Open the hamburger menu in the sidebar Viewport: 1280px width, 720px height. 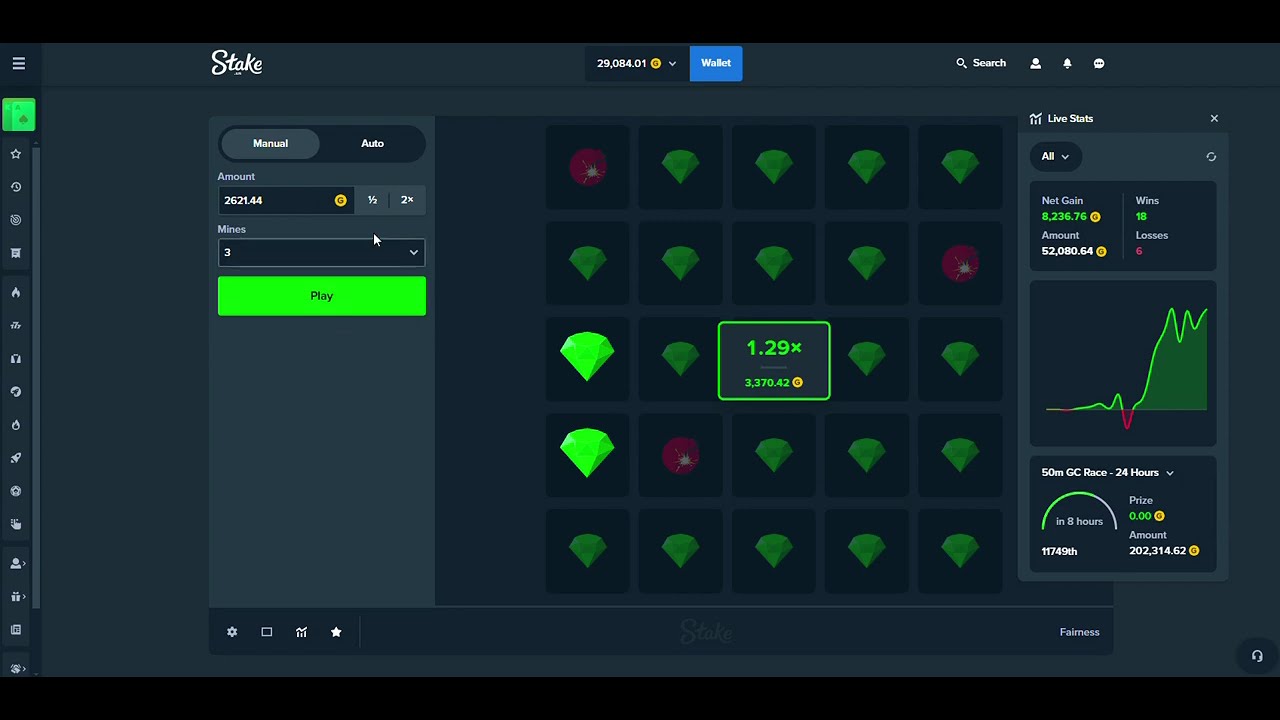[x=18, y=63]
